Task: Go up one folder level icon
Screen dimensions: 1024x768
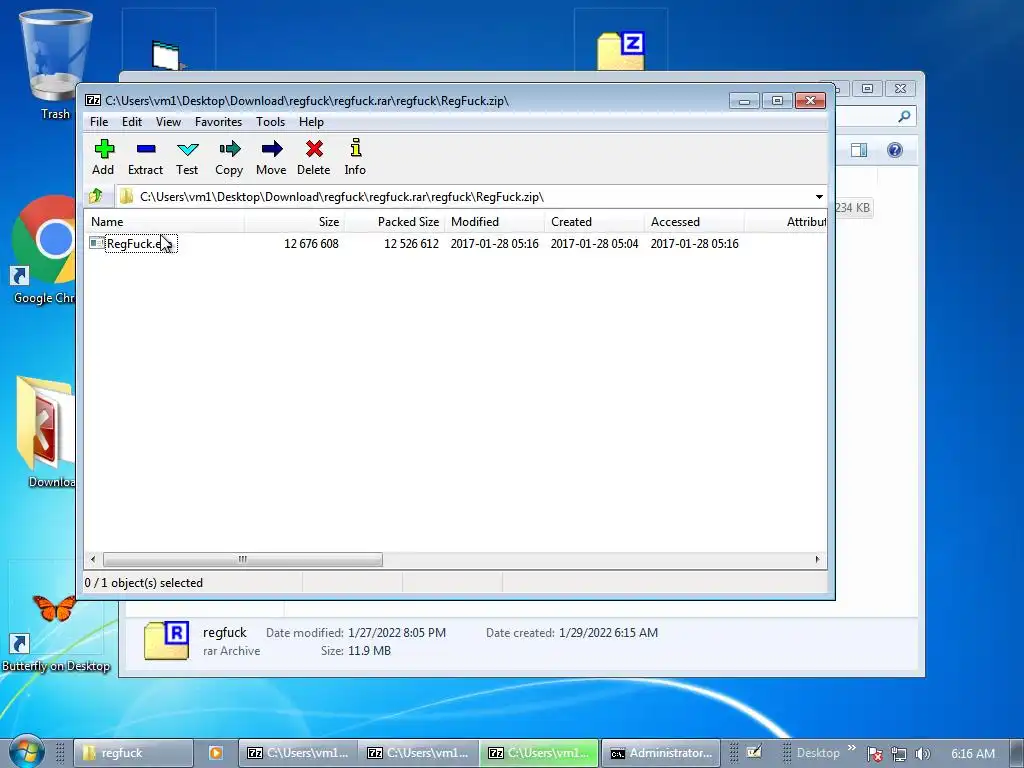Action: (x=96, y=196)
